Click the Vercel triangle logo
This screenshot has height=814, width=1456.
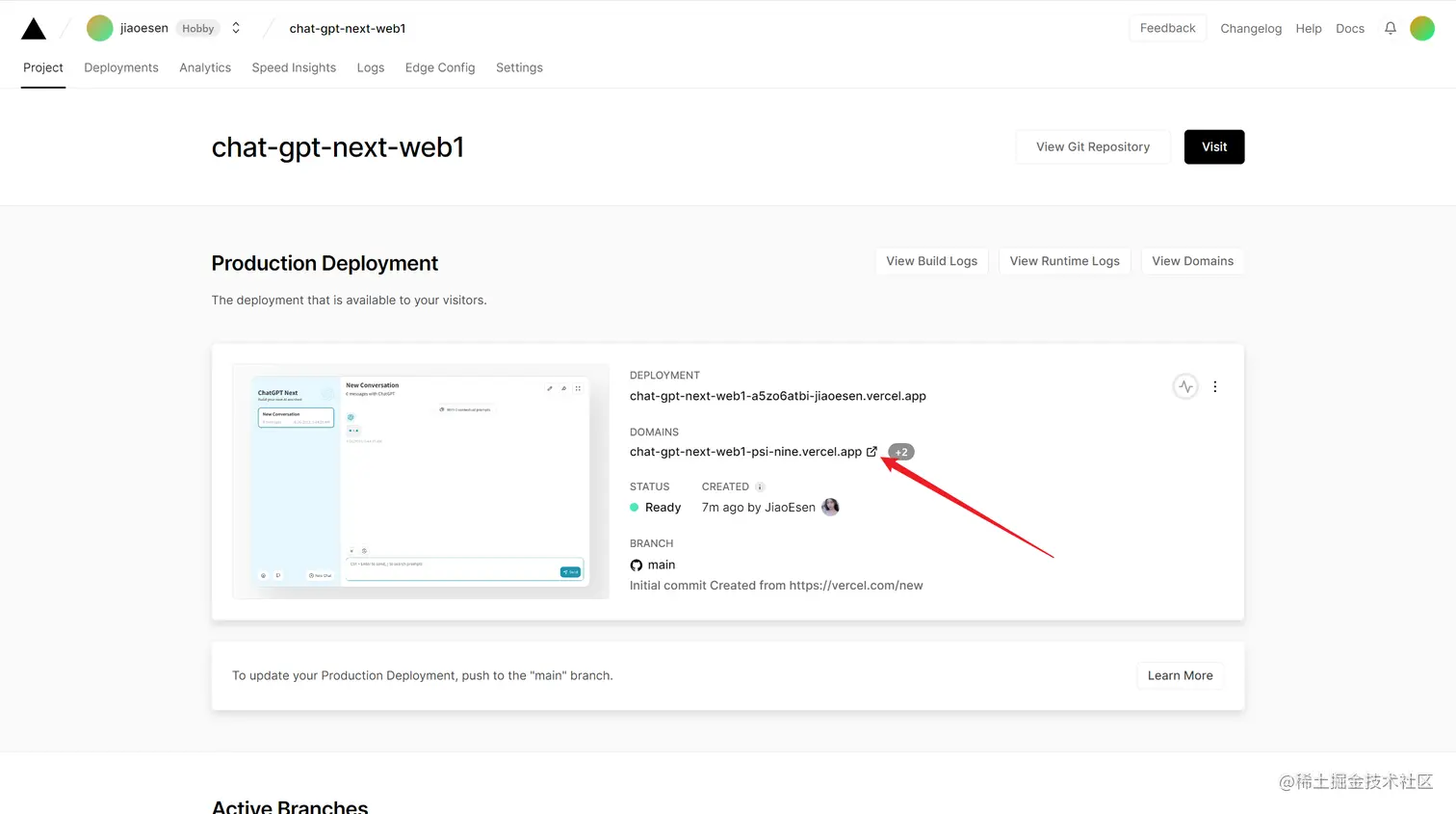[34, 29]
